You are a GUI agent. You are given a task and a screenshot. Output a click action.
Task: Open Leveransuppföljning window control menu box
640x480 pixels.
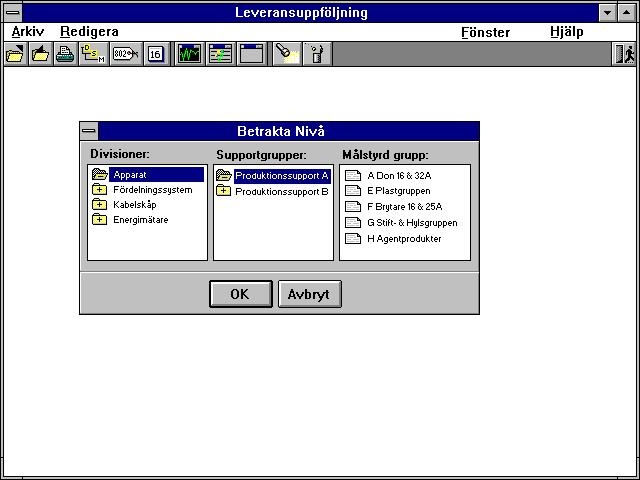(13, 12)
